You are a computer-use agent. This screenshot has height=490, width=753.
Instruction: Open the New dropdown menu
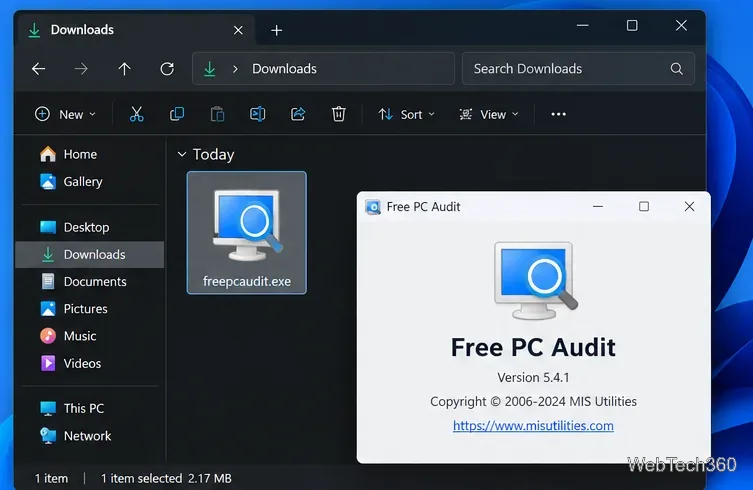(65, 114)
